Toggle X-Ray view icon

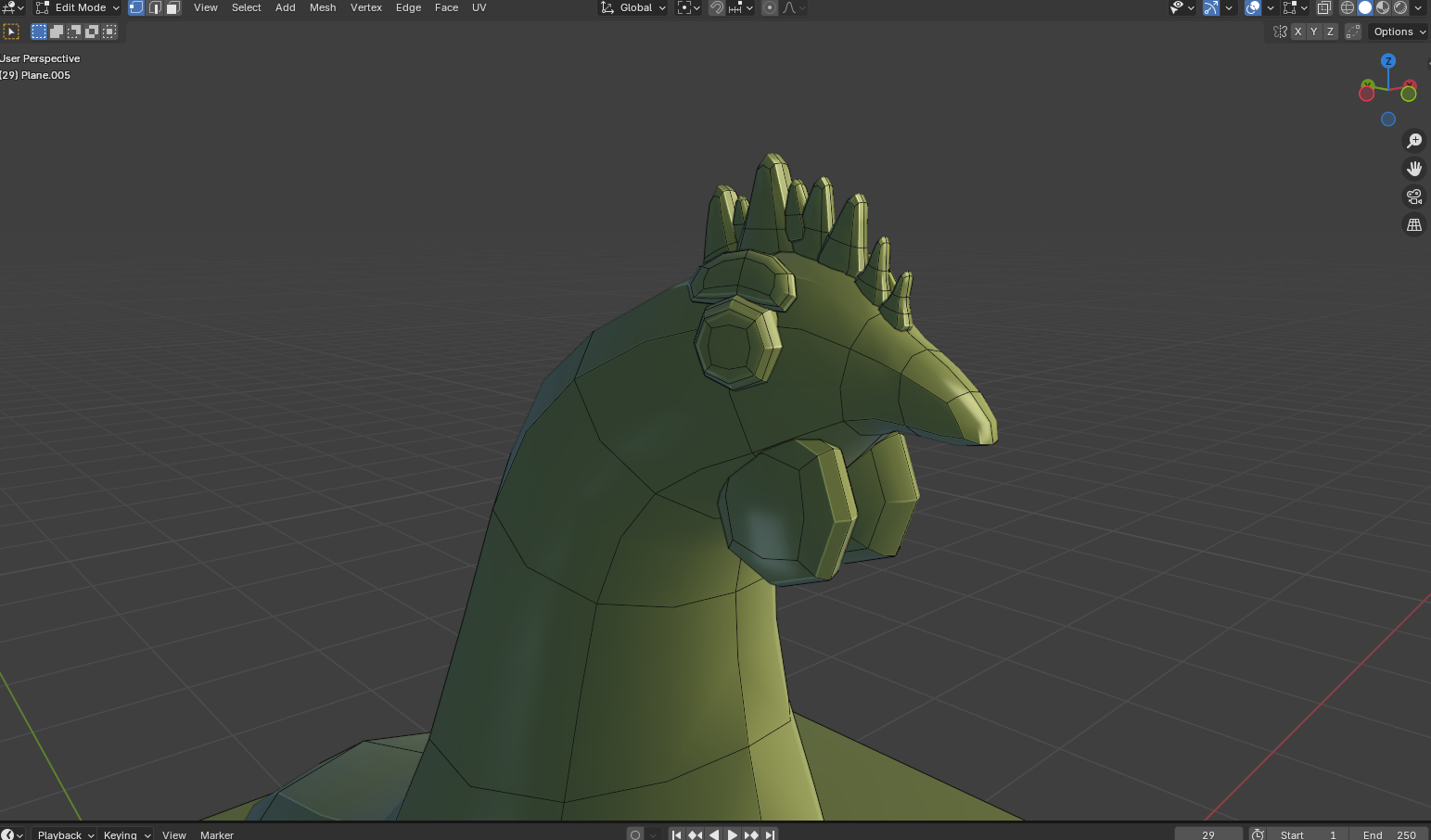(x=1324, y=7)
